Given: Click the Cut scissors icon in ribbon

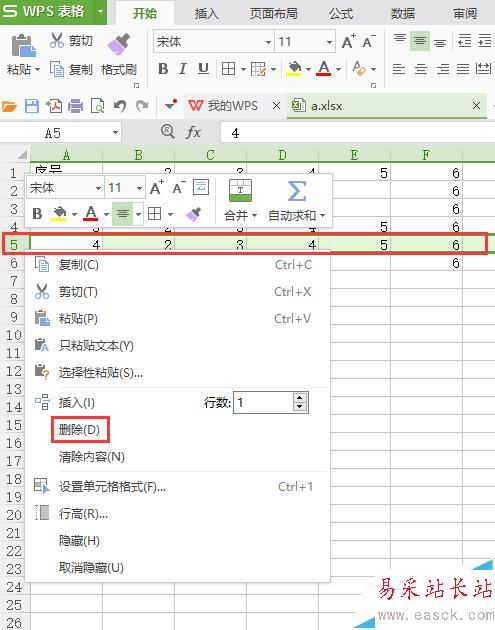Looking at the screenshot, I should [x=57, y=41].
